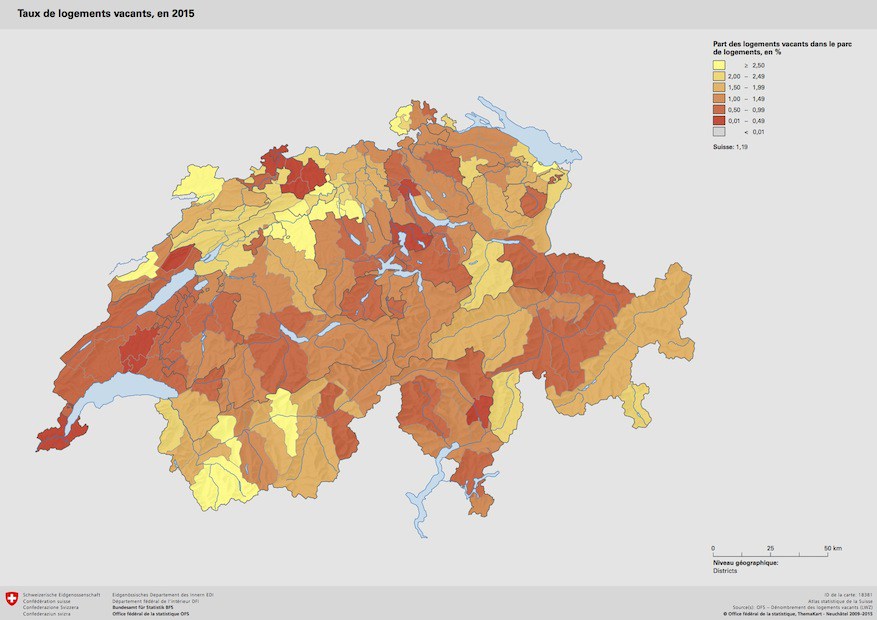Select the ≥ 2,50 yellow legend swatch
Image resolution: width=877 pixels, height=620 pixels.
pyautogui.click(x=719, y=65)
